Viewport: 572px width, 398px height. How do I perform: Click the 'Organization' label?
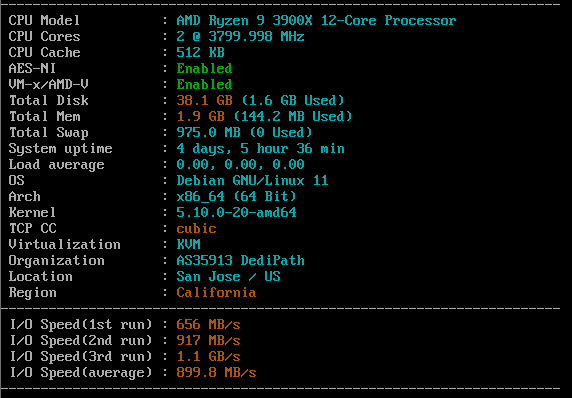point(56,261)
